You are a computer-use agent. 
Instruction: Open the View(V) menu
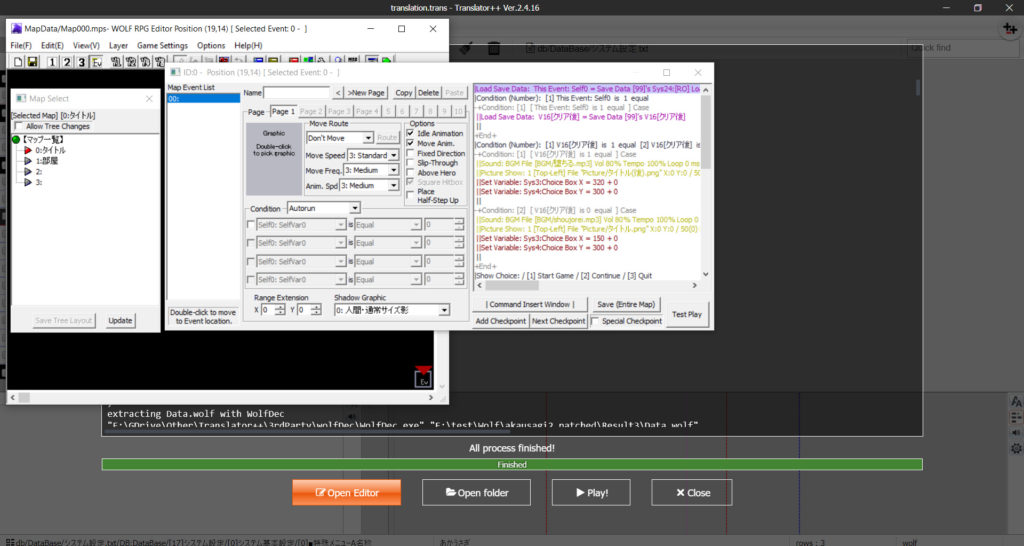[x=86, y=46]
